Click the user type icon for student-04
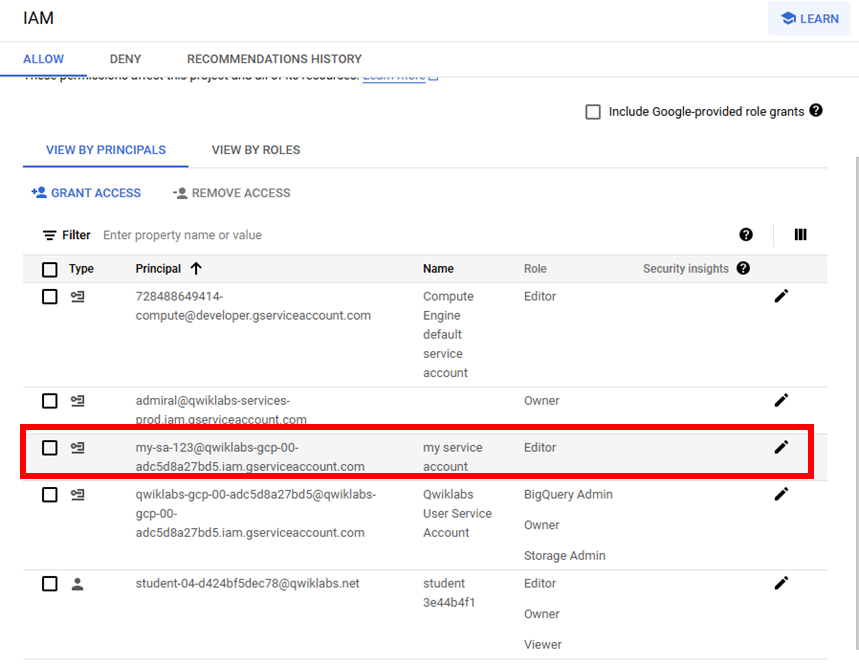Image resolution: width=859 pixels, height=666 pixels. [77, 584]
